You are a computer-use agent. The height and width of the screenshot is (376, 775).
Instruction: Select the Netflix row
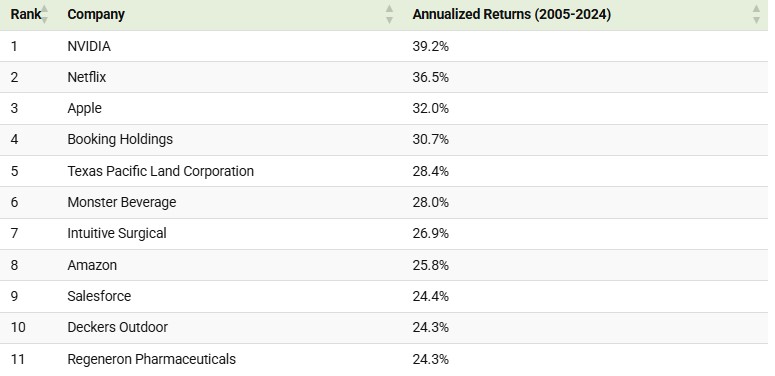coord(384,78)
